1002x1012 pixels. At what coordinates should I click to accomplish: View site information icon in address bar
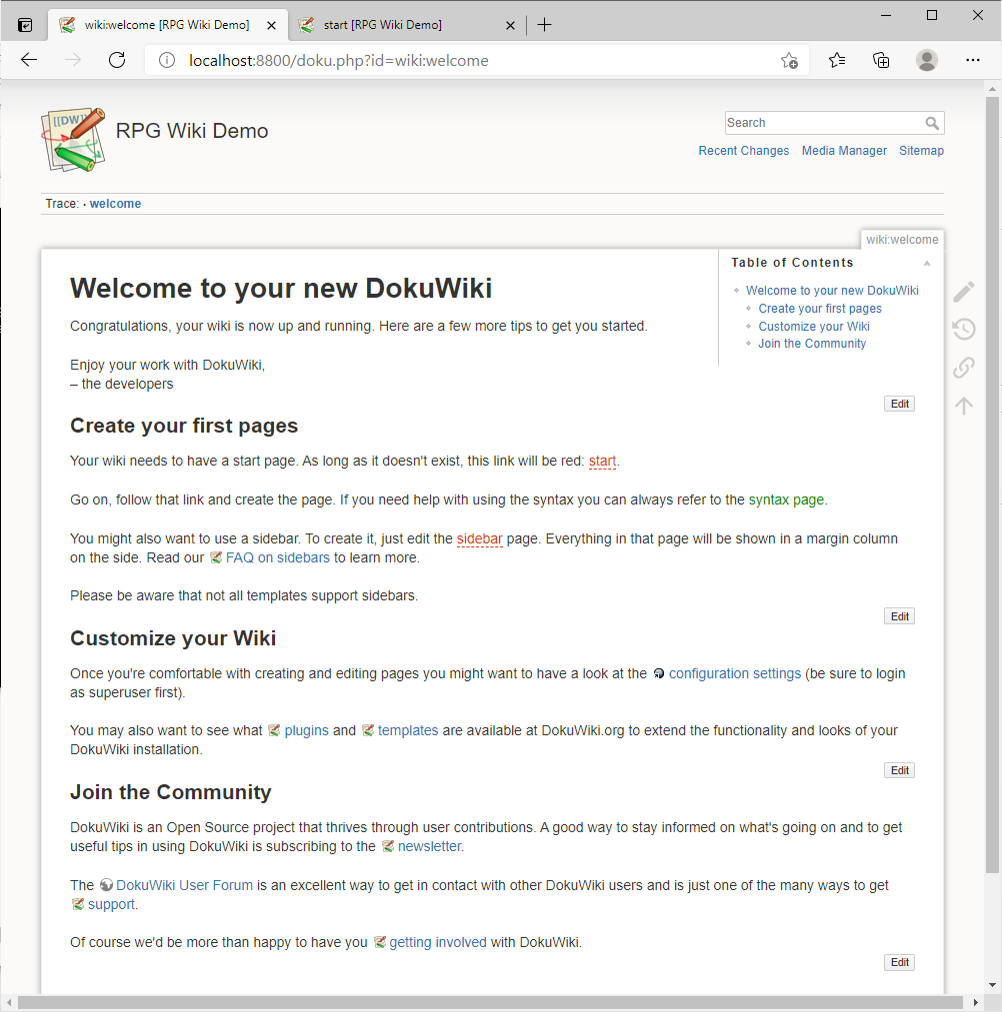click(166, 60)
